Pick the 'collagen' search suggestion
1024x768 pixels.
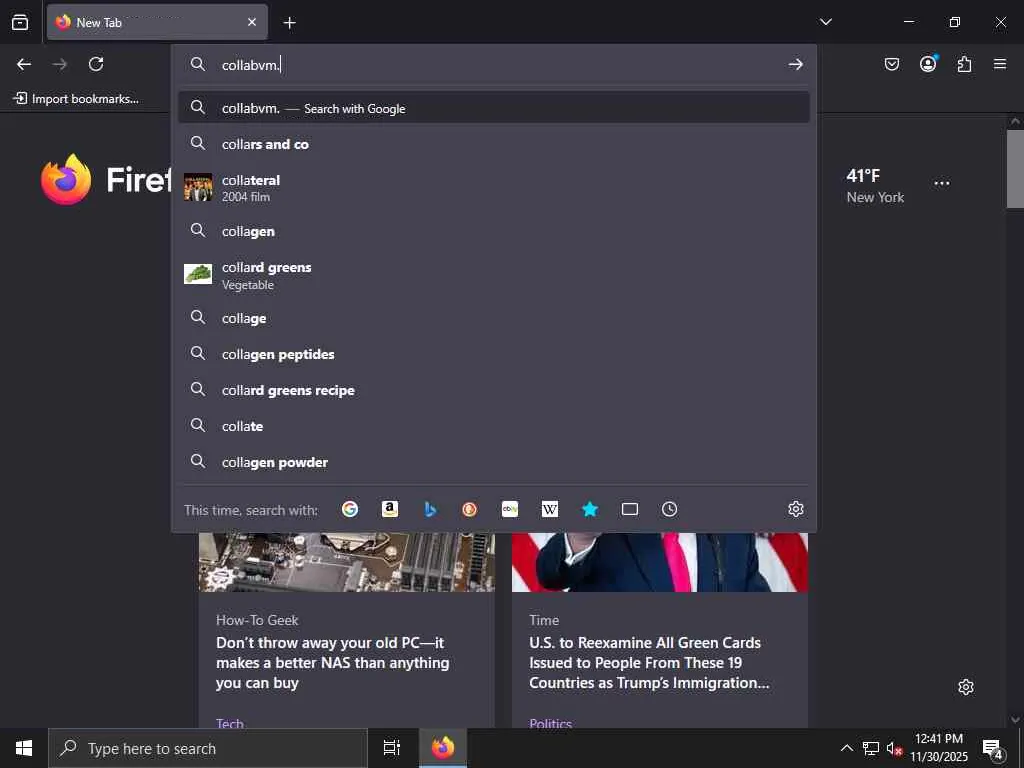(494, 231)
